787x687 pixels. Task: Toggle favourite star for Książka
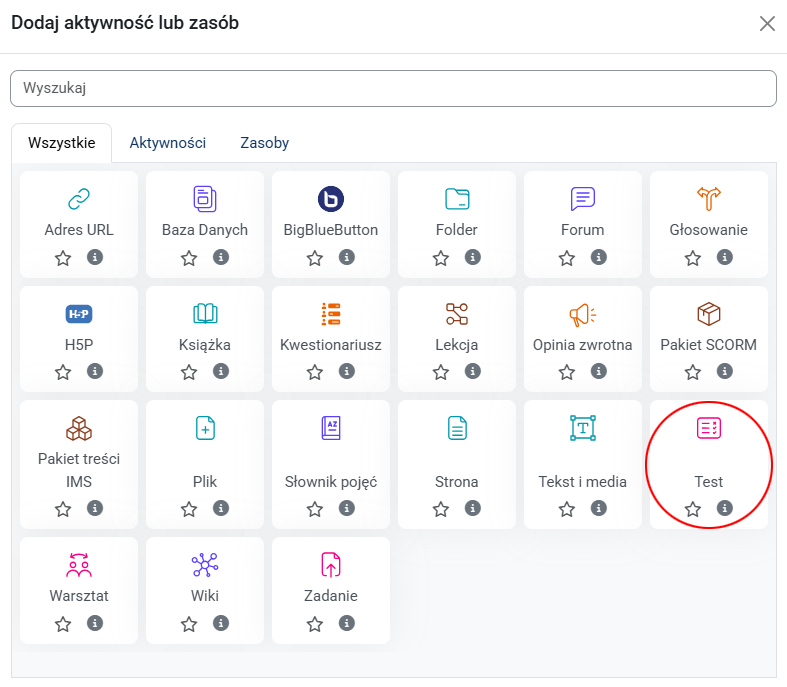coord(189,372)
